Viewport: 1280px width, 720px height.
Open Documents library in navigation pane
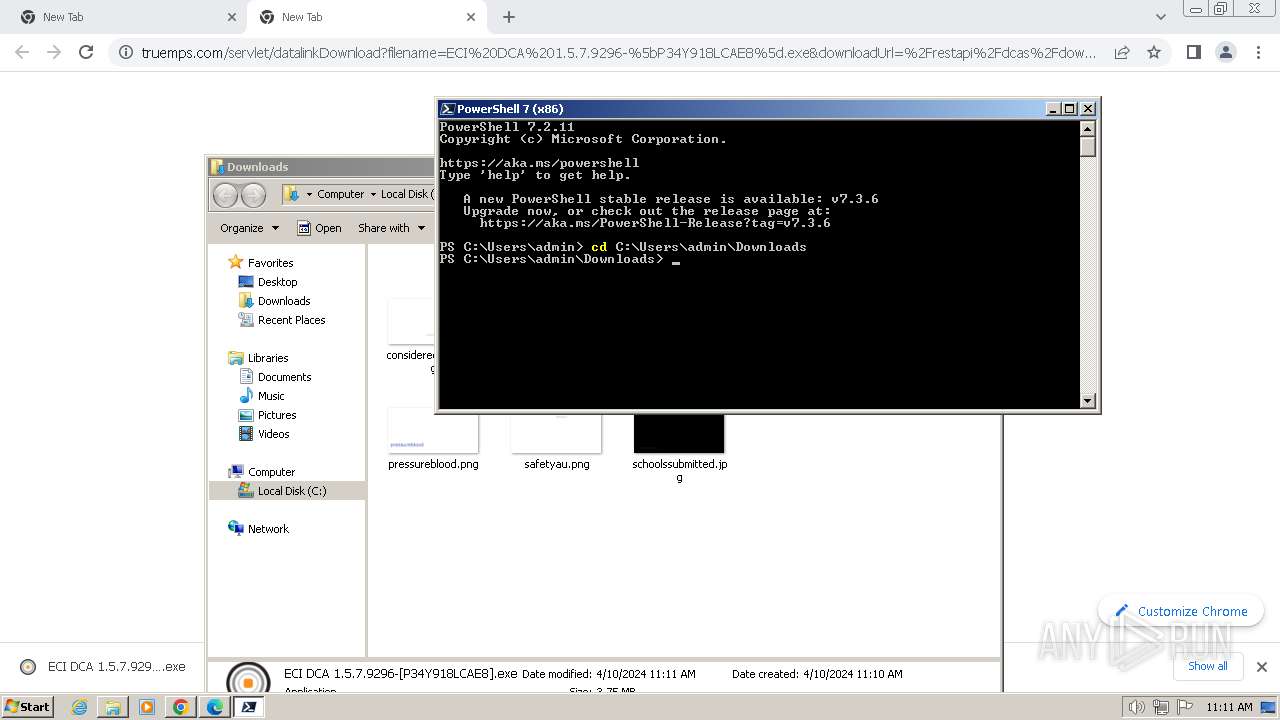pos(284,377)
